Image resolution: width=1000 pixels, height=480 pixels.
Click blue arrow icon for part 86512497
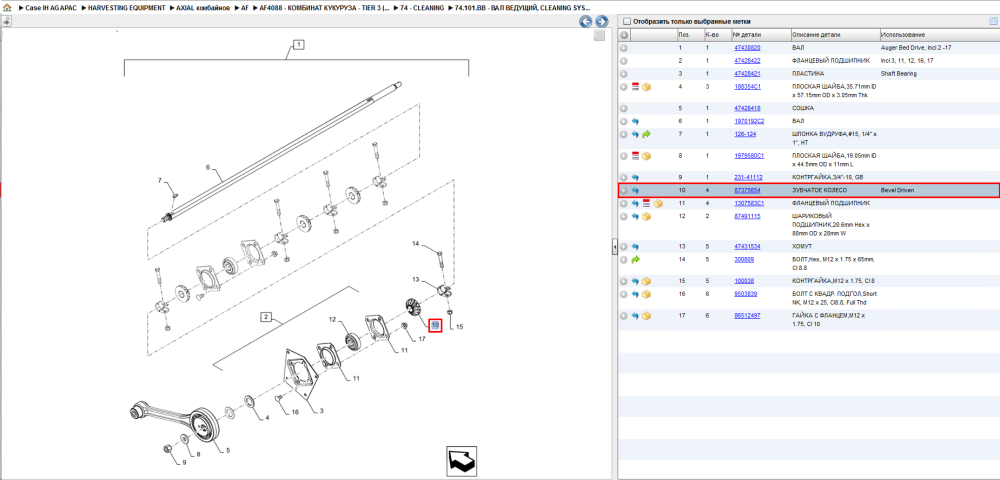(635, 316)
